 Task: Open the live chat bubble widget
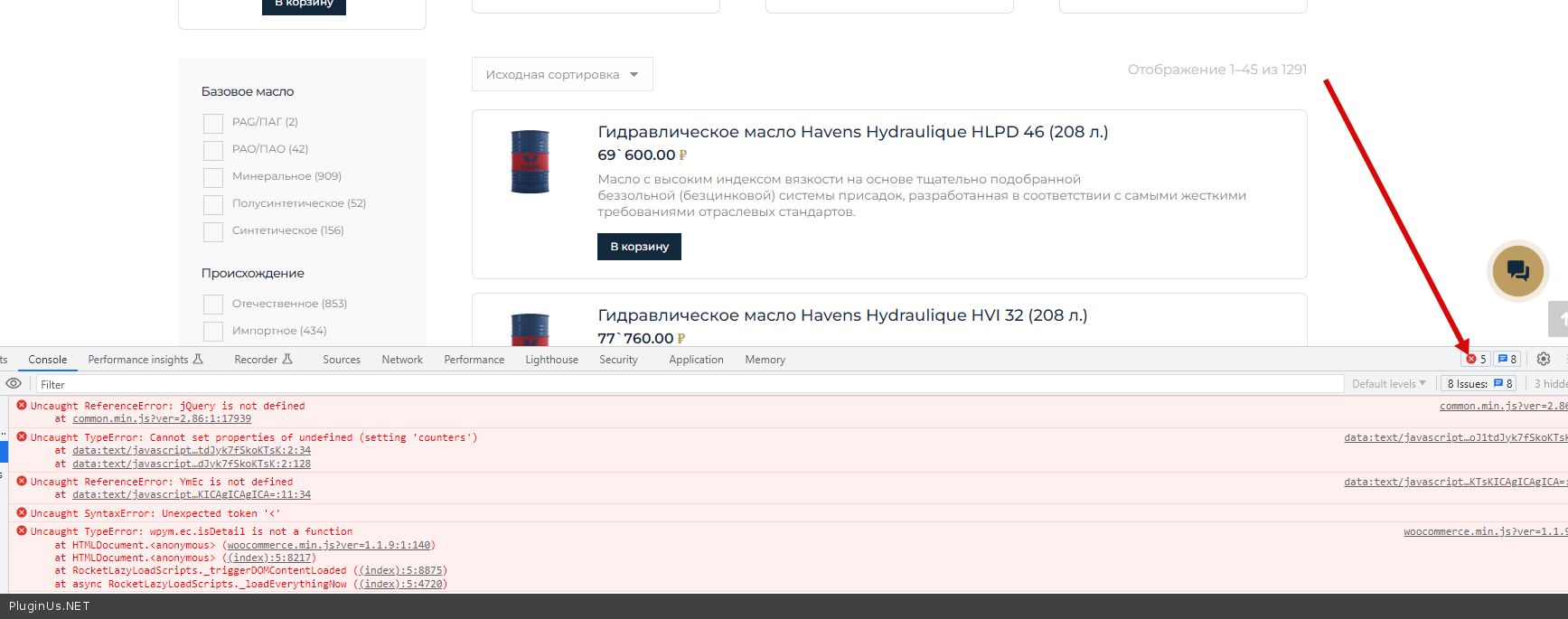pyautogui.click(x=1517, y=270)
